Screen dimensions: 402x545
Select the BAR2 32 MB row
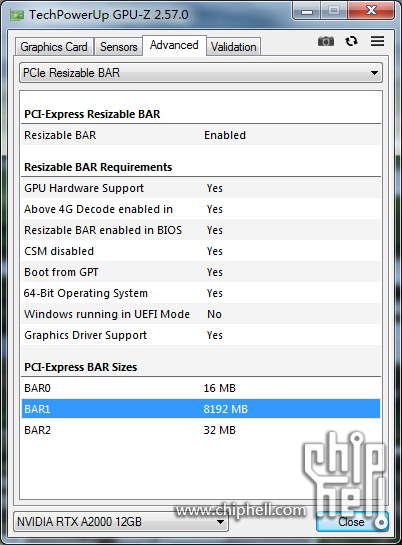tap(201, 430)
